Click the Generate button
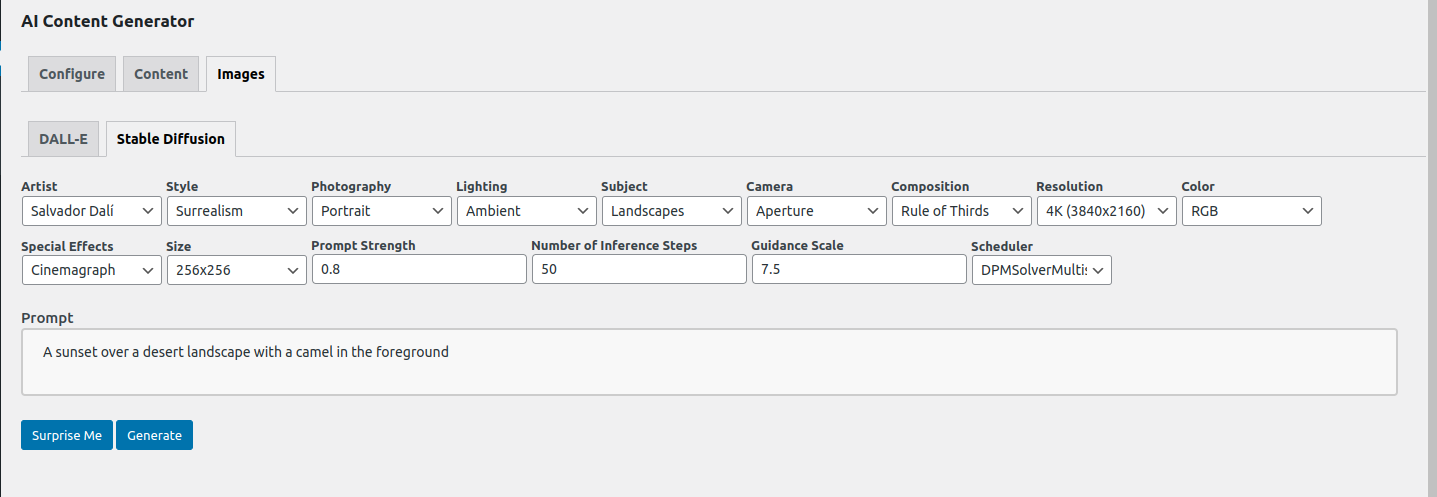 (154, 435)
